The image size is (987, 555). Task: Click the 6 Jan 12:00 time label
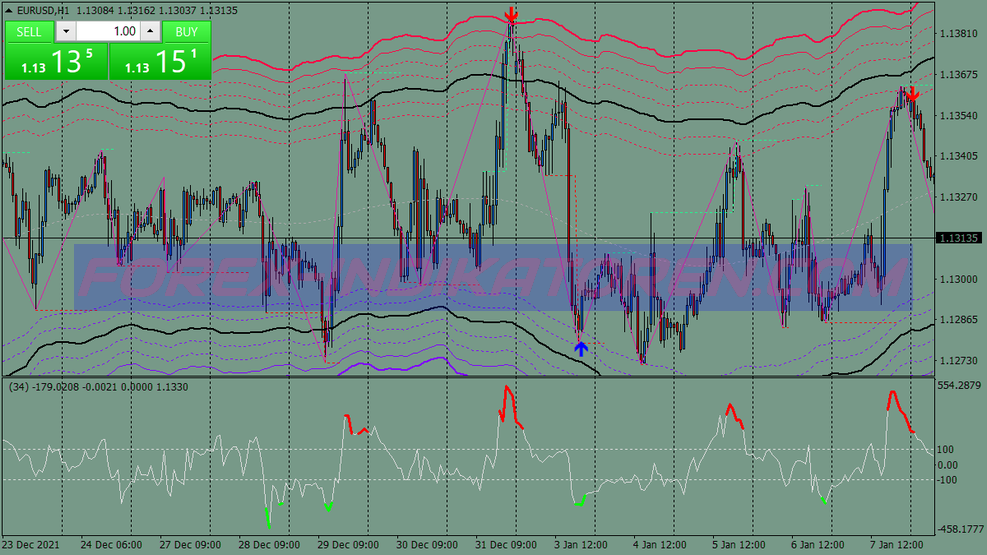[x=818, y=544]
